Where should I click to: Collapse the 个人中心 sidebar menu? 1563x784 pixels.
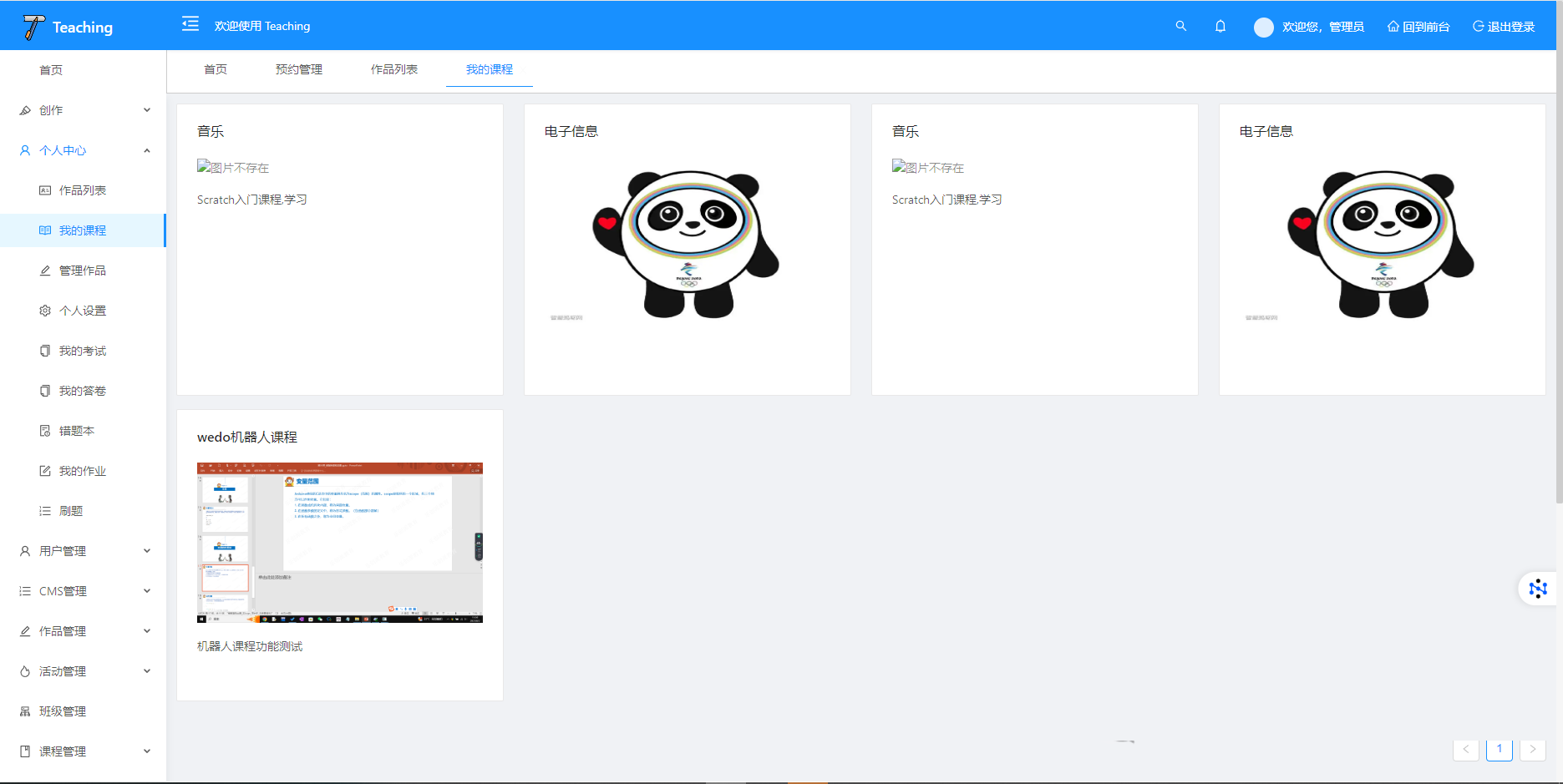(x=82, y=150)
